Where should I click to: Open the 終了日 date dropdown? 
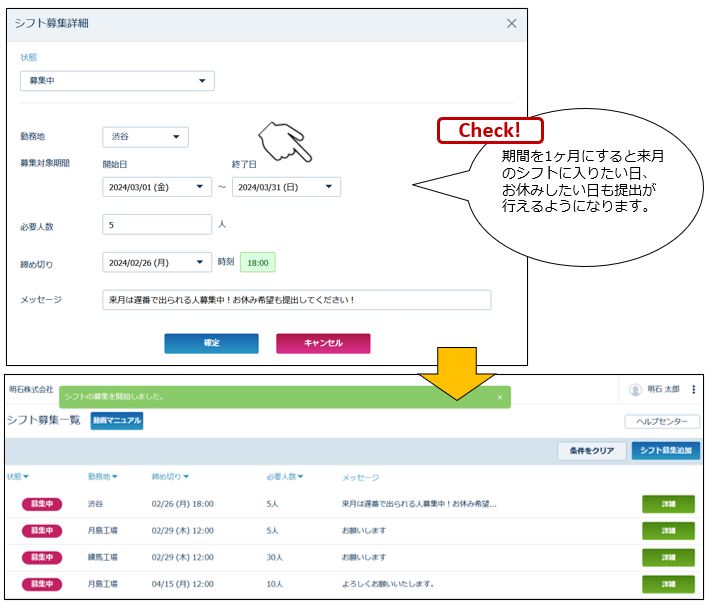point(286,187)
